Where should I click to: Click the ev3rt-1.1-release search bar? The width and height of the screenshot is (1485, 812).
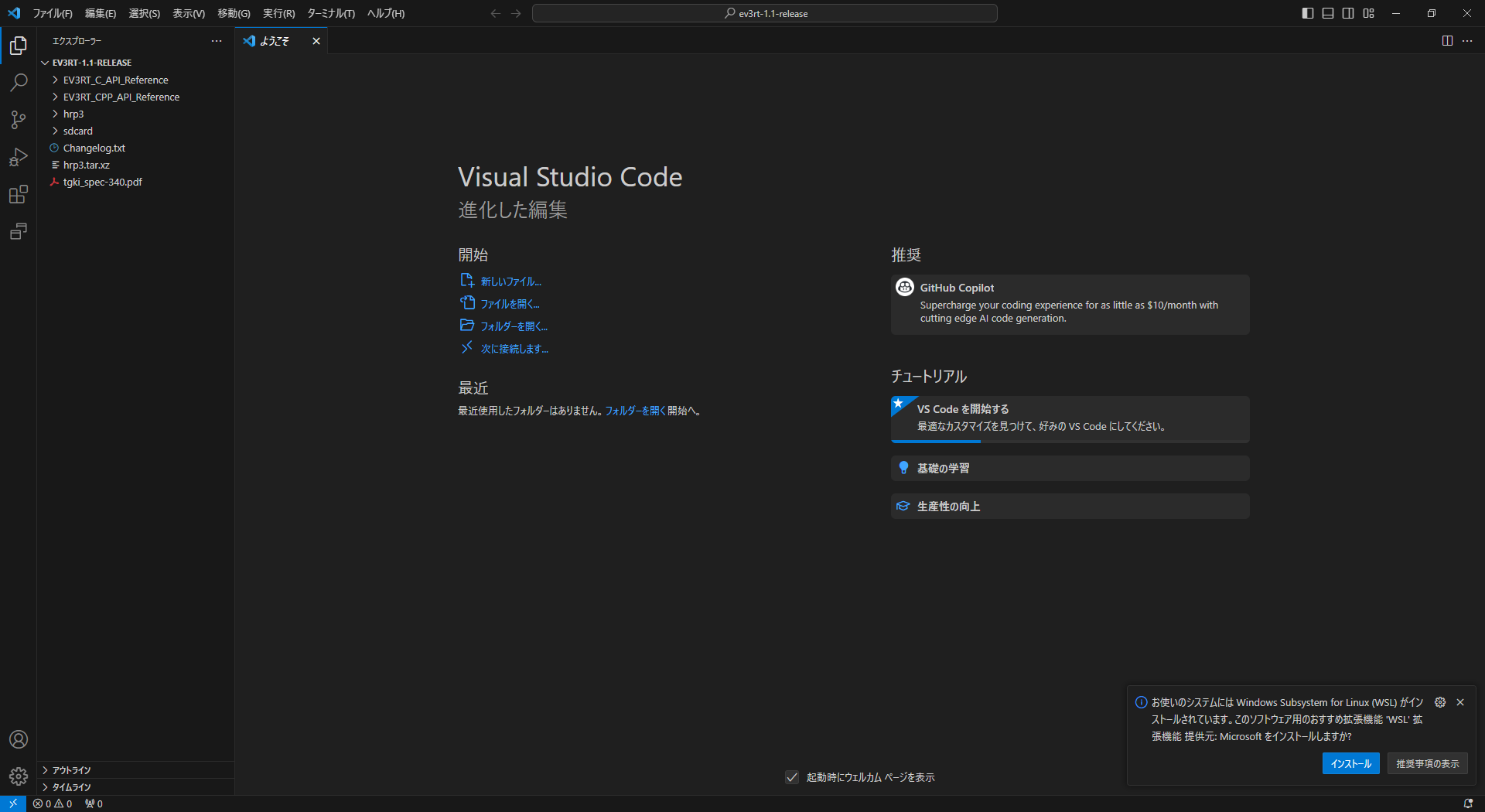[764, 13]
